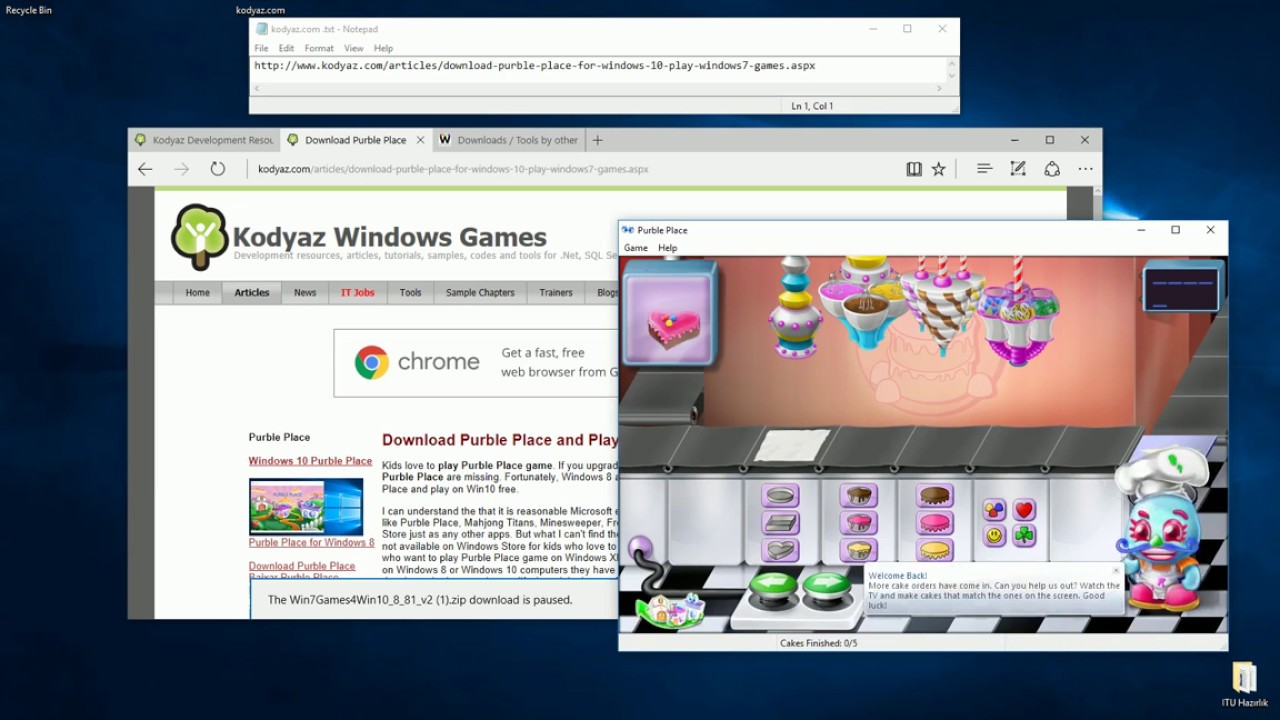Open Edge's More actions menu
The height and width of the screenshot is (720, 1280).
point(1085,169)
